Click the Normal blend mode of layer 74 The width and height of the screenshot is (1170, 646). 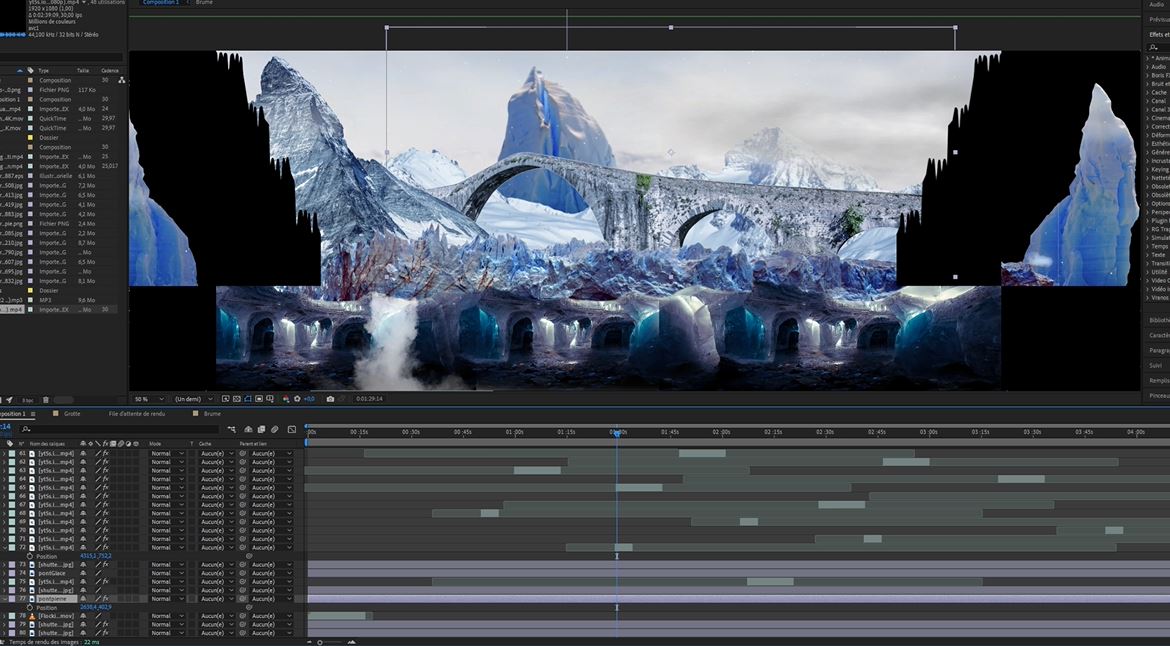tap(160, 573)
